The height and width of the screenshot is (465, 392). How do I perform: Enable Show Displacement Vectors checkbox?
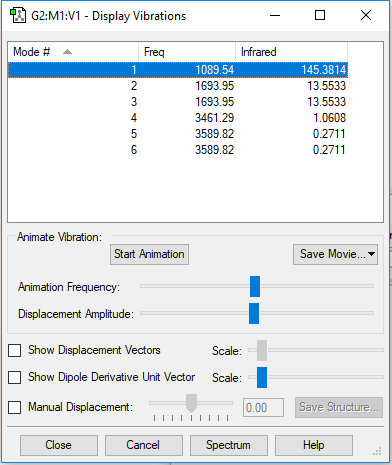[x=15, y=350]
